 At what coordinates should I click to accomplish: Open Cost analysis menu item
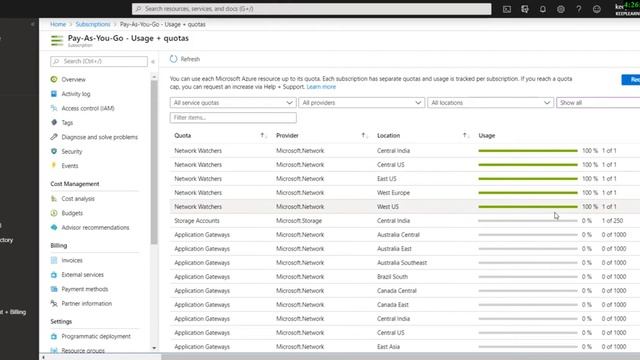pos(78,199)
